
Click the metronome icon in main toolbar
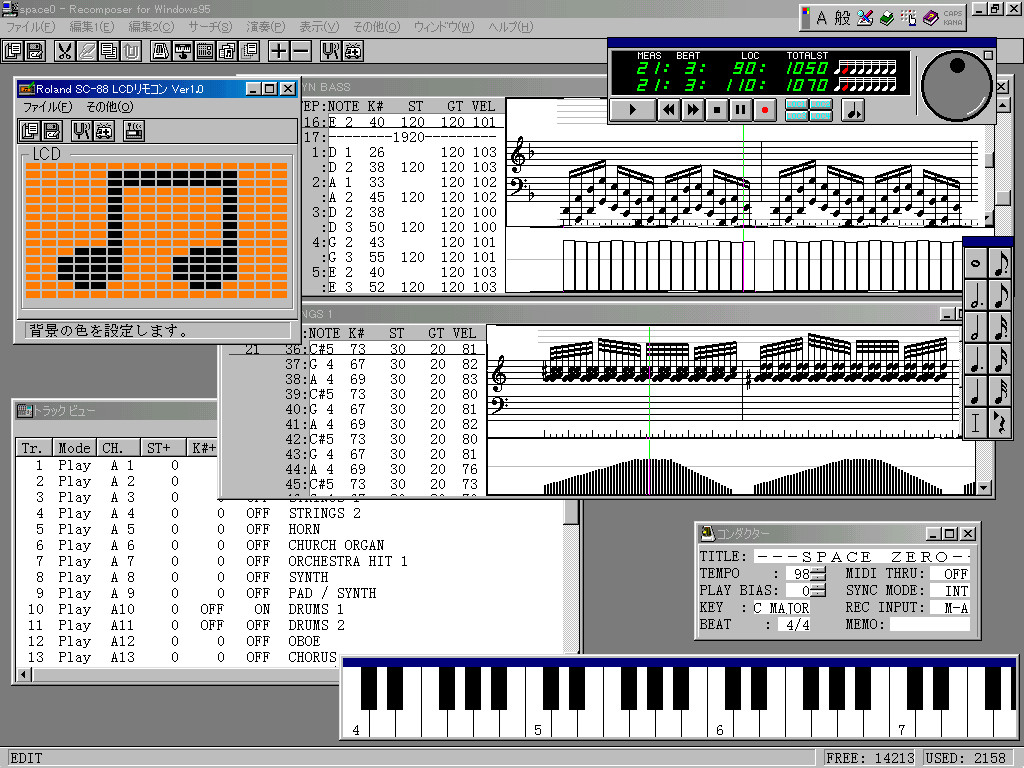coord(160,51)
